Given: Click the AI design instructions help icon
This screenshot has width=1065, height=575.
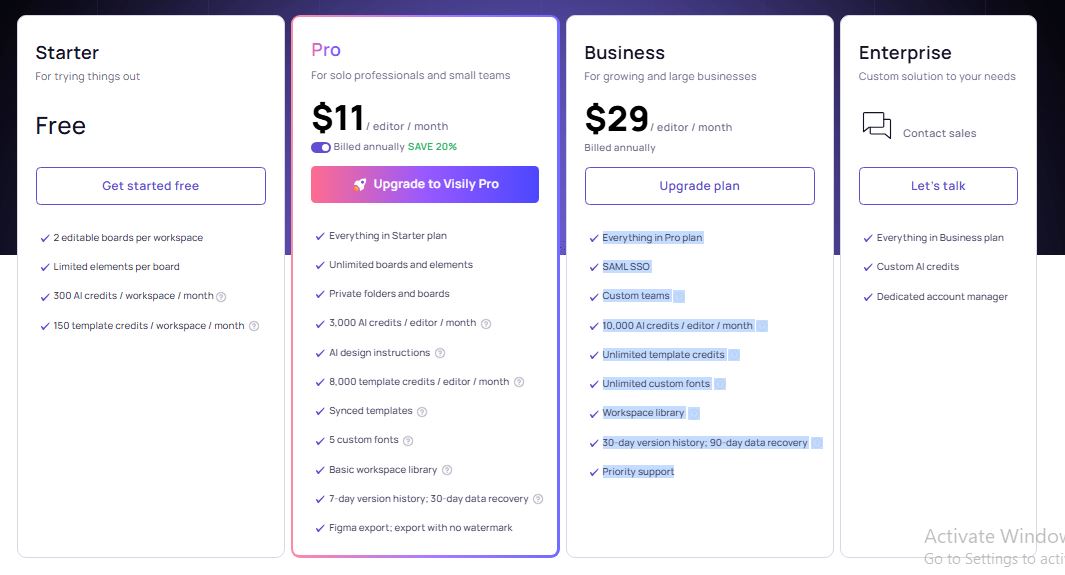Looking at the screenshot, I should pyautogui.click(x=440, y=353).
